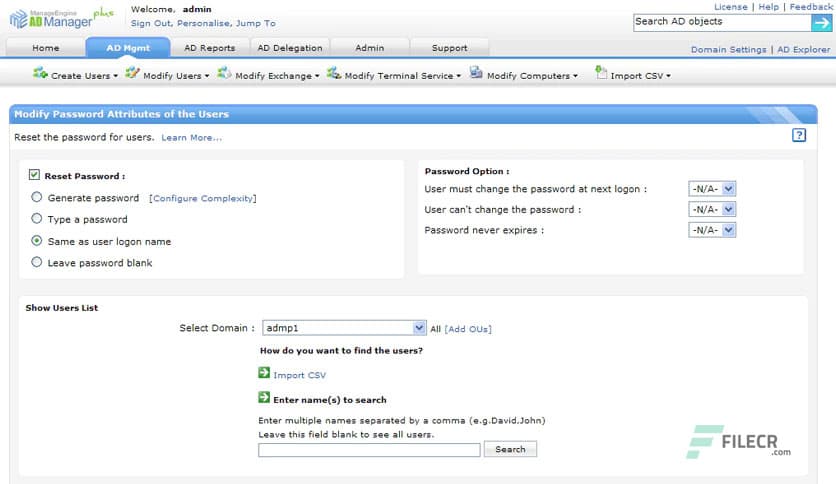836x484 pixels.
Task: Select Same as user logon name
Action: tap(36, 241)
